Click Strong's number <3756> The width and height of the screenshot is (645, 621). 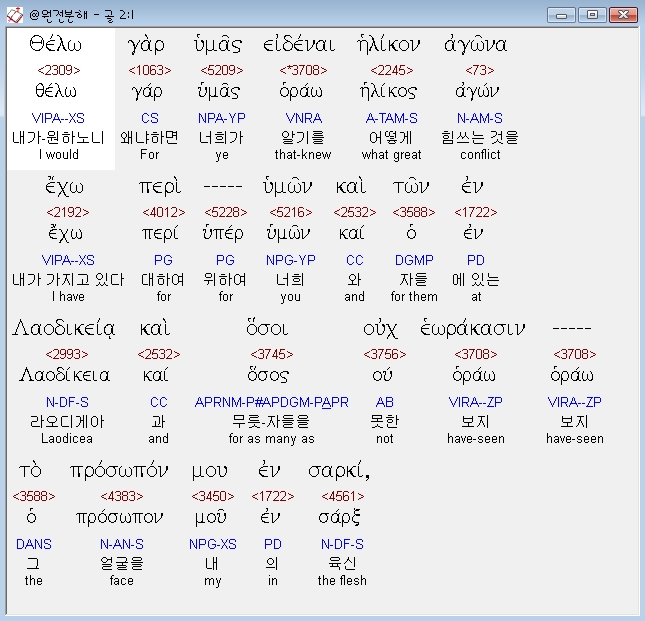[385, 355]
